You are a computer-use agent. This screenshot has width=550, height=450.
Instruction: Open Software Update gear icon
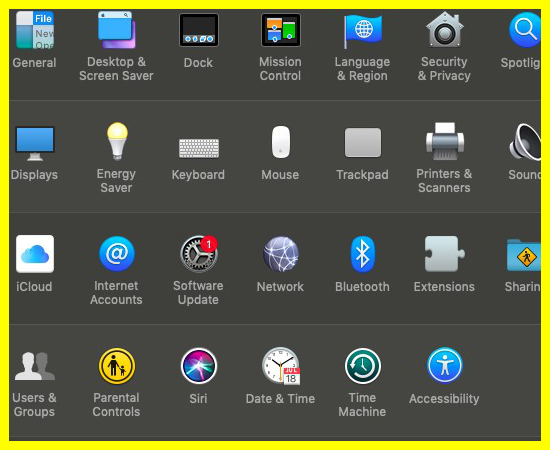(199, 254)
